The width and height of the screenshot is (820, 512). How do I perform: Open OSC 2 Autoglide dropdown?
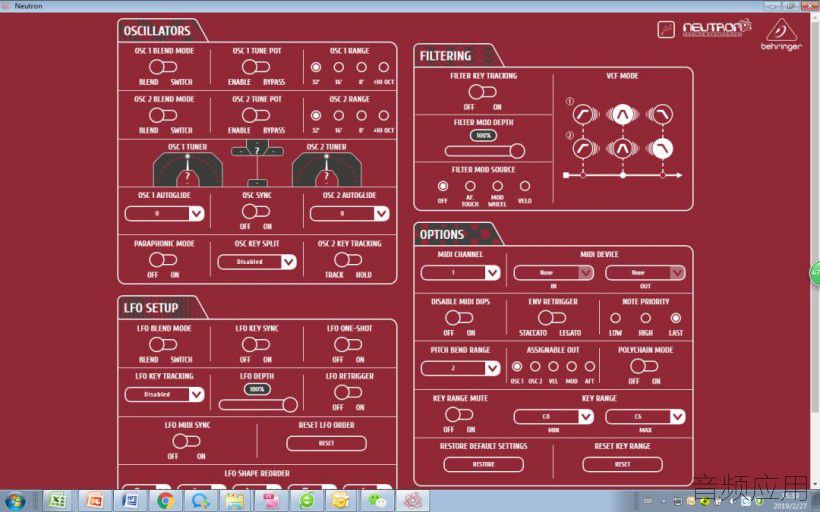(x=349, y=213)
